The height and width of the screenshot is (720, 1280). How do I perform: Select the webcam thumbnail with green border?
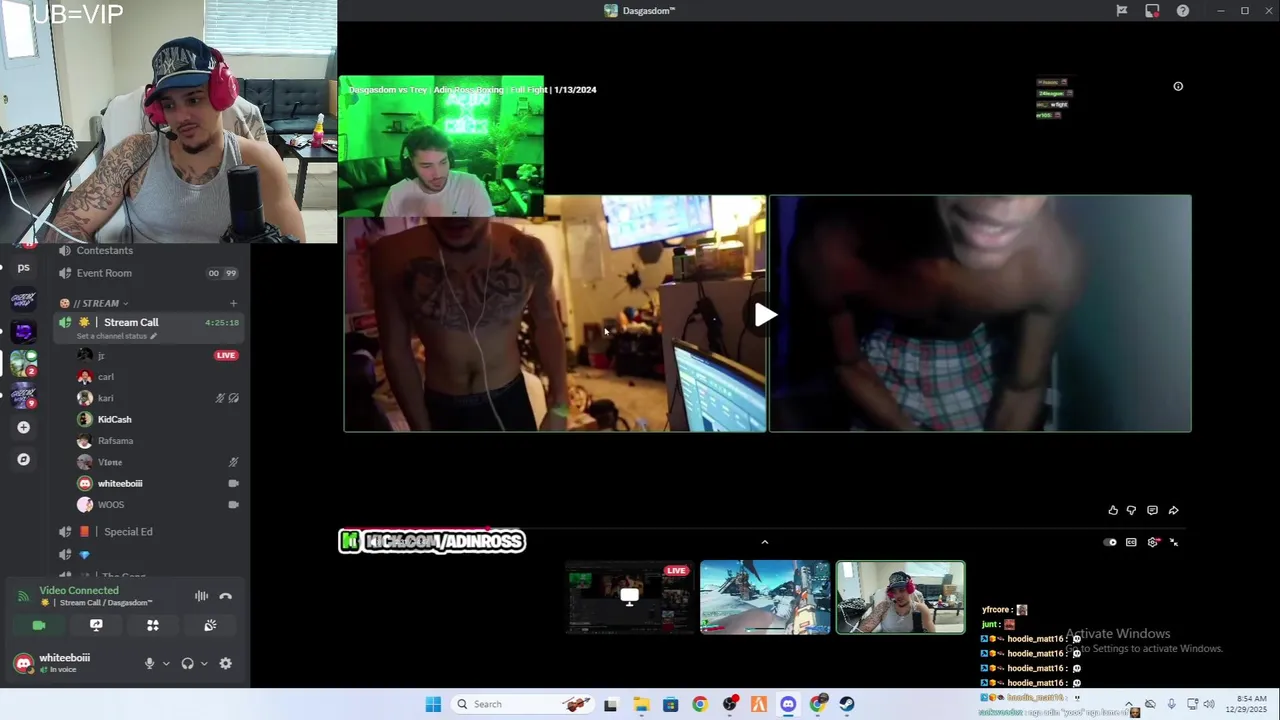pyautogui.click(x=901, y=597)
